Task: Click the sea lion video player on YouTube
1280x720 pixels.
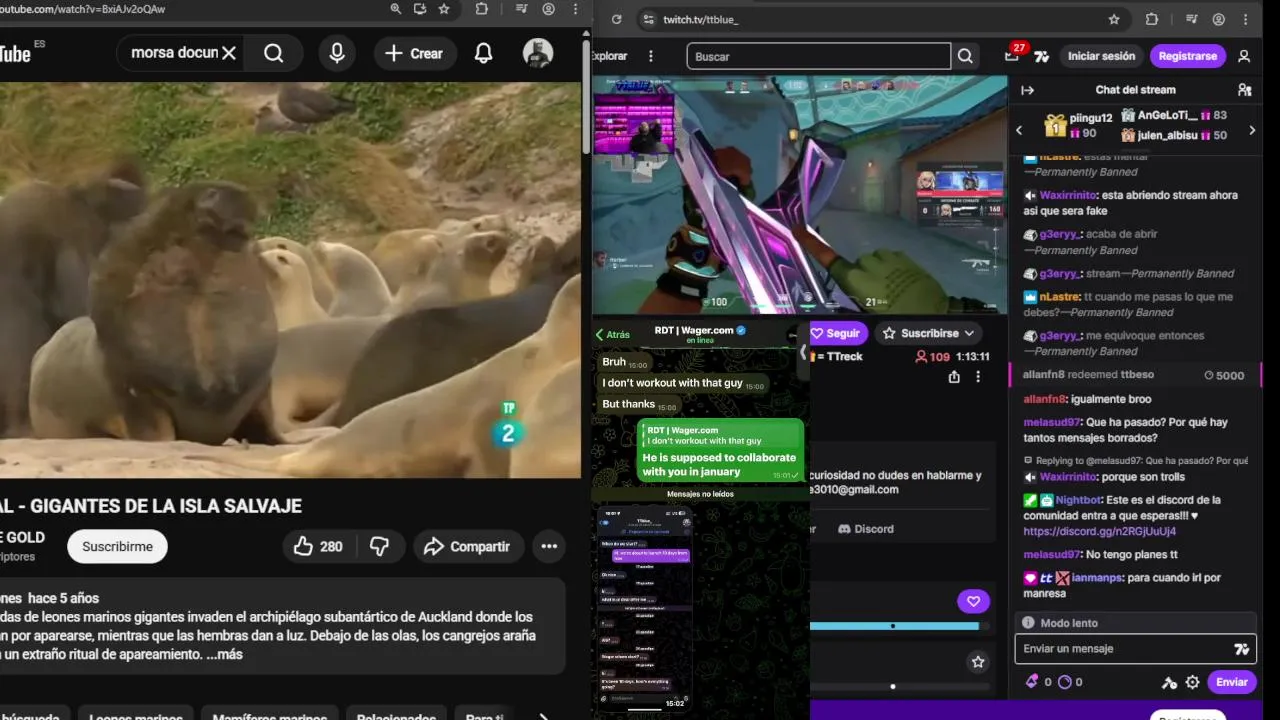Action: click(290, 280)
